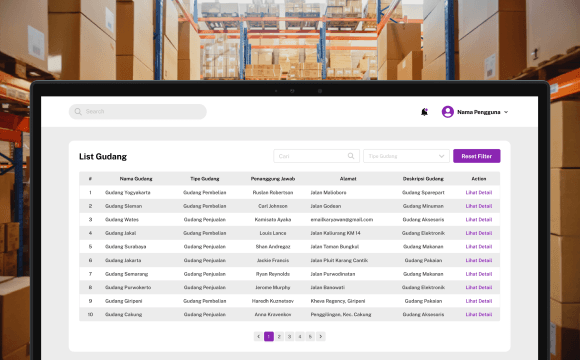Open Lihat Detail for Gudang Jakarta
Image resolution: width=580 pixels, height=360 pixels.
click(x=479, y=260)
